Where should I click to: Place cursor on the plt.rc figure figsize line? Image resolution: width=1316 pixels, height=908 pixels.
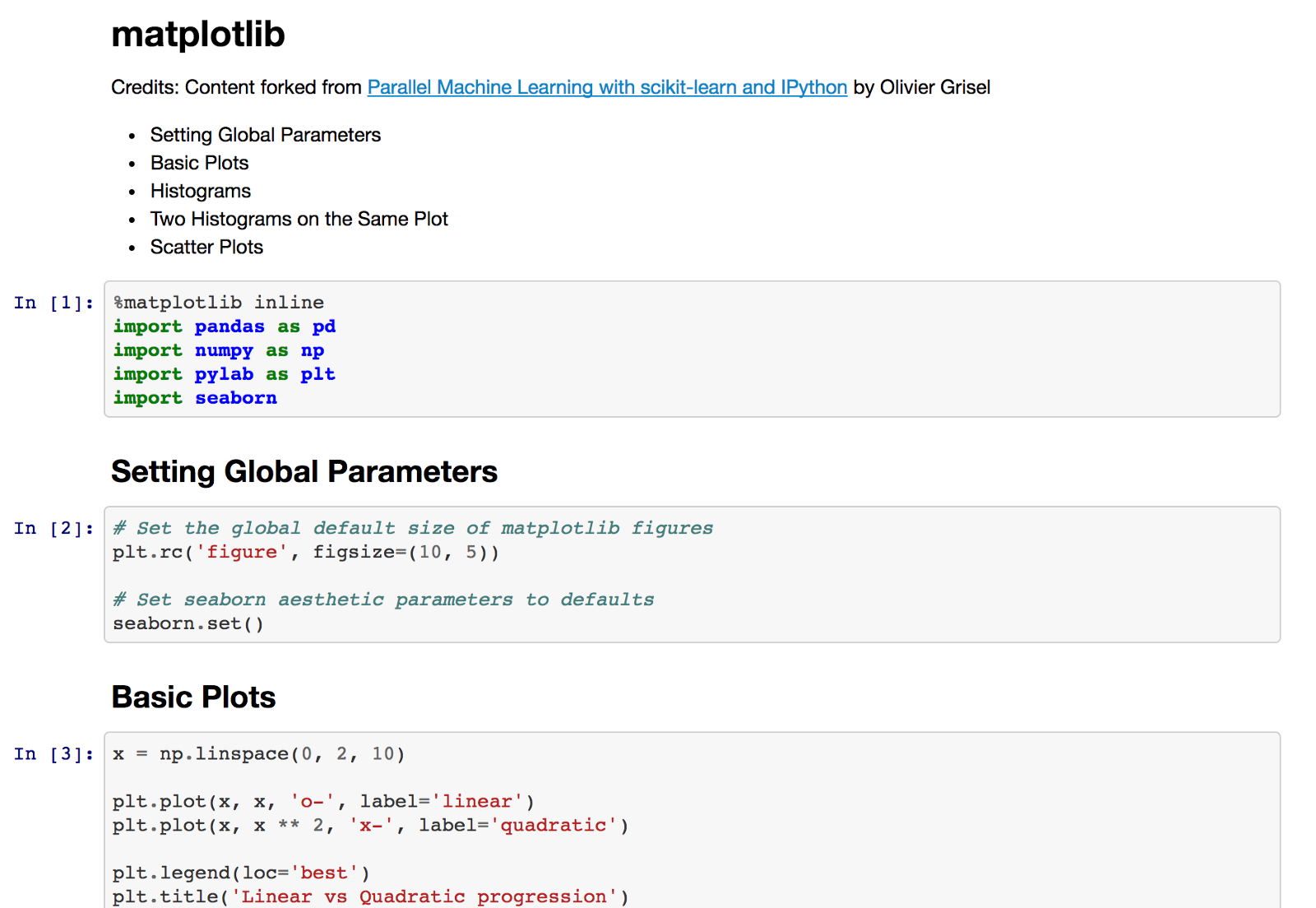pyautogui.click(x=305, y=552)
